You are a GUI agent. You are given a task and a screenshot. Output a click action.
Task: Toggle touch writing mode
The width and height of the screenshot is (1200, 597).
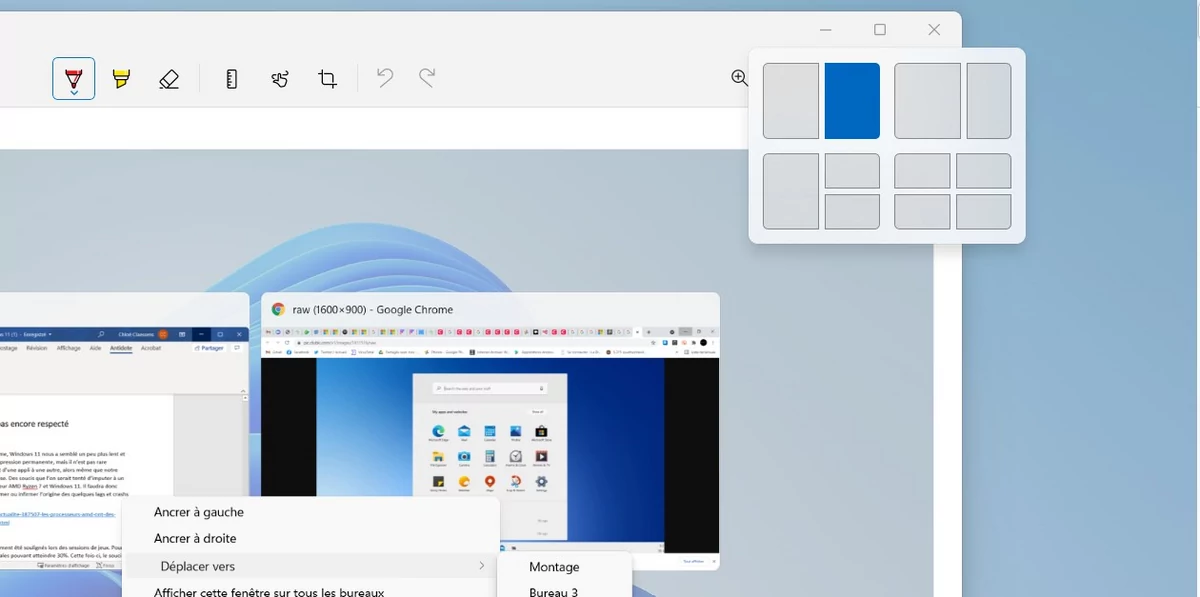[x=280, y=78]
